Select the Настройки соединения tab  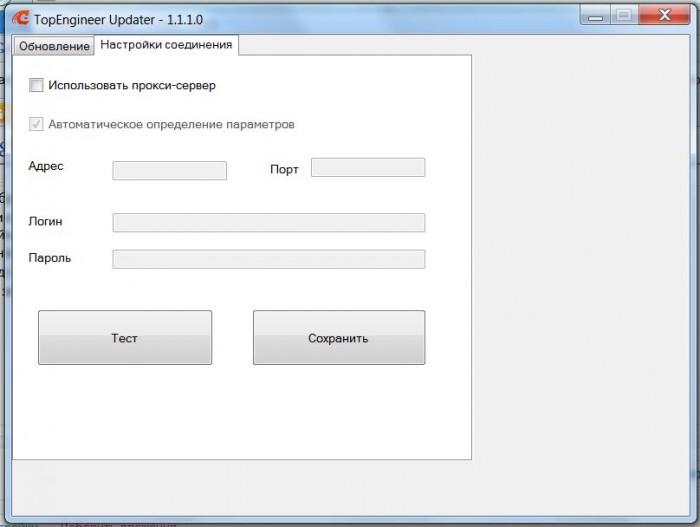tap(166, 45)
